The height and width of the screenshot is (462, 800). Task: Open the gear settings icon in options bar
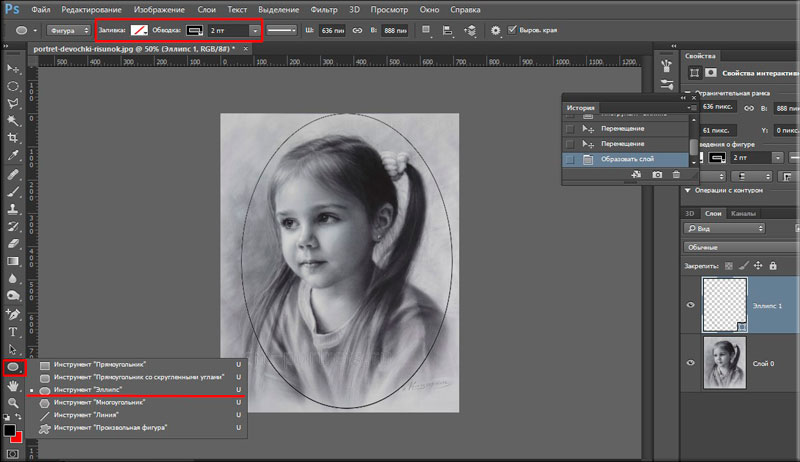point(495,31)
